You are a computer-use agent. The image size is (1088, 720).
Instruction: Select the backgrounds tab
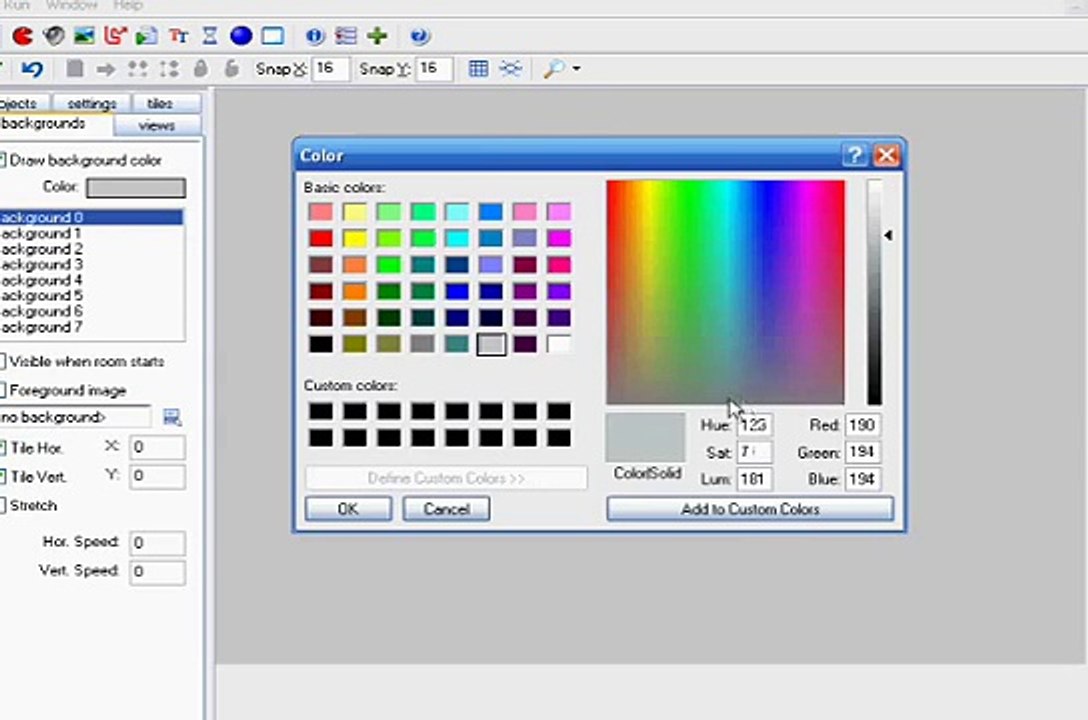(x=55, y=123)
